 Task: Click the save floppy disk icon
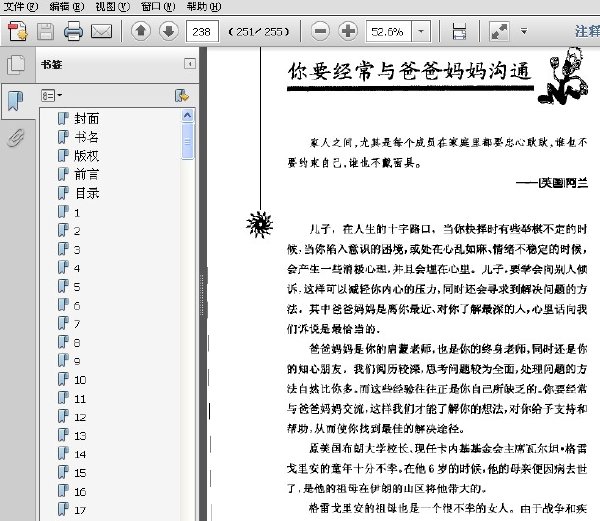coord(46,31)
